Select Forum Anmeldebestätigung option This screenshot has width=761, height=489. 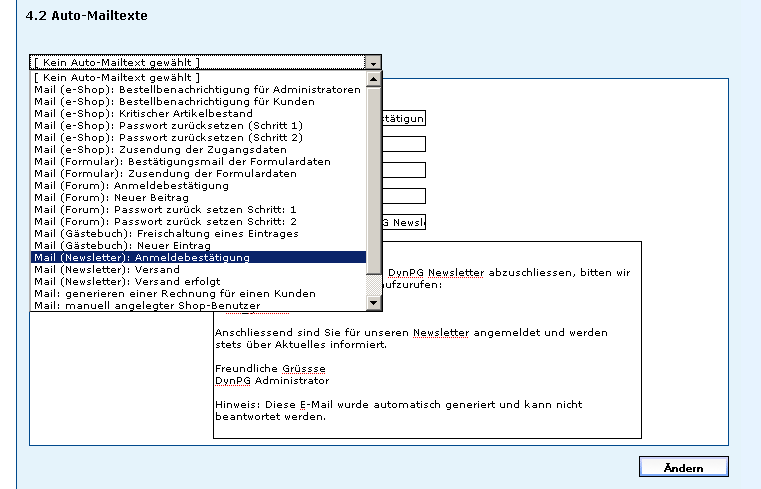[x=131, y=185]
